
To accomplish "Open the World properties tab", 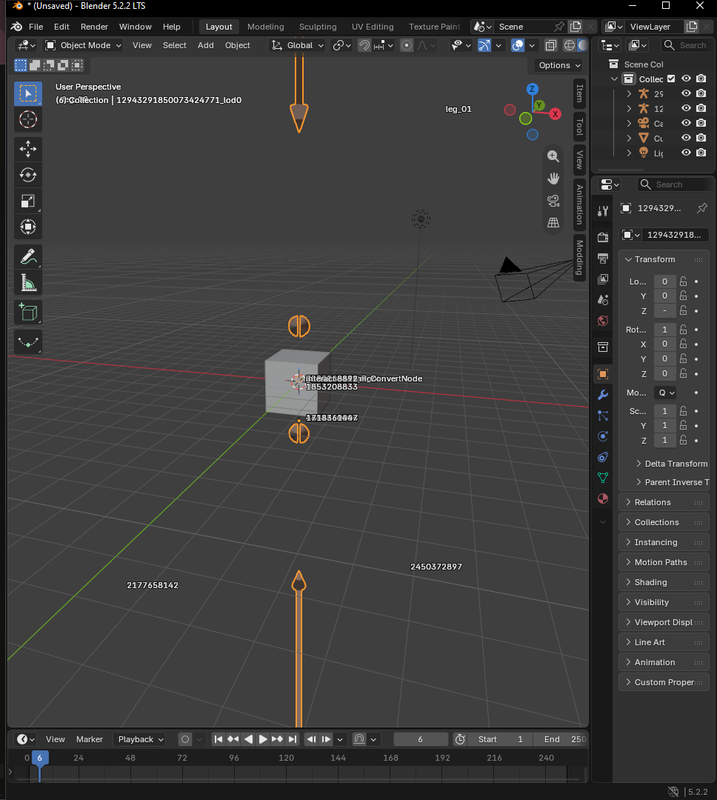I will [x=603, y=321].
